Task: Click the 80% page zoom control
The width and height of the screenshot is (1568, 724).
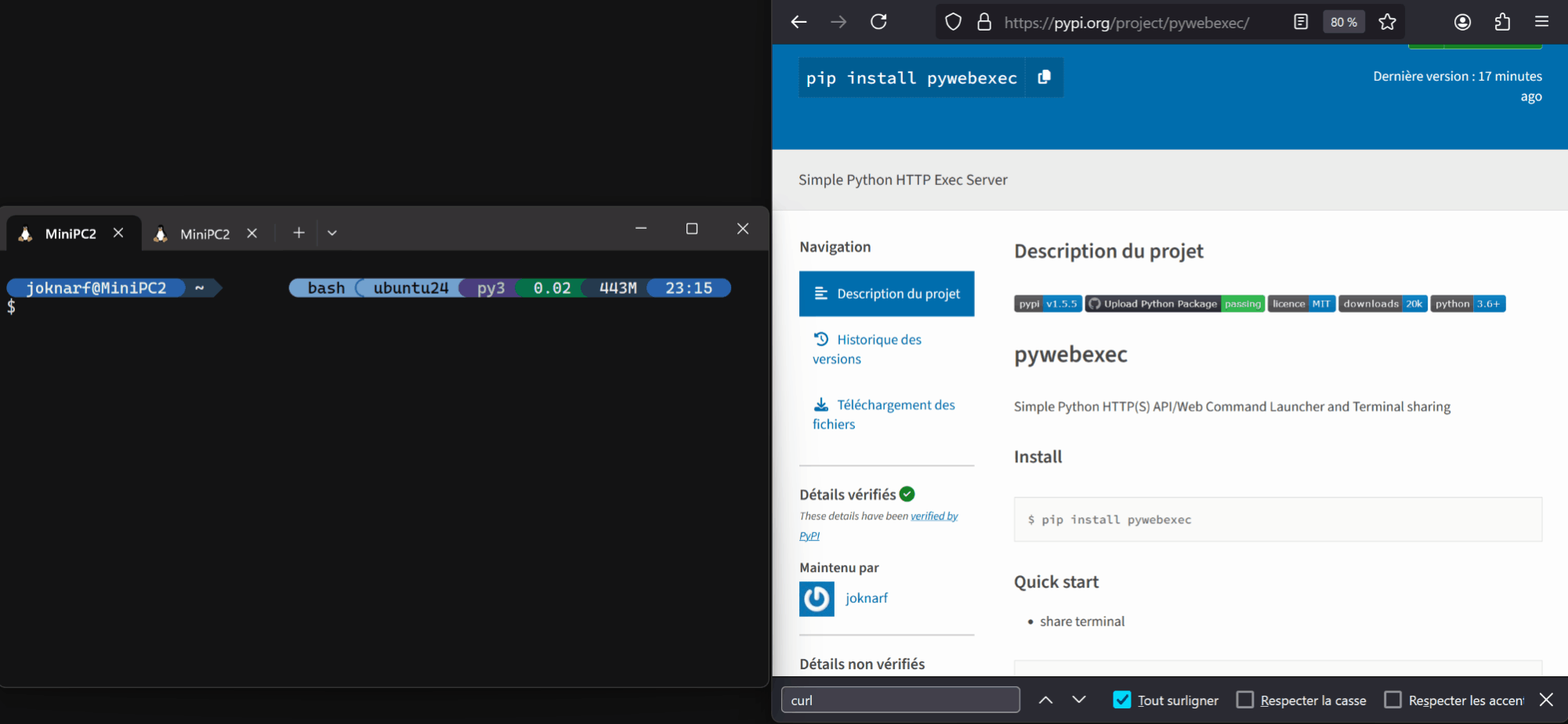Action: coord(1343,22)
